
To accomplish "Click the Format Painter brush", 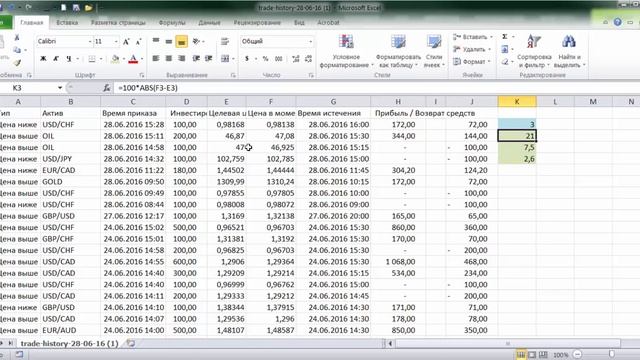I will click(x=17, y=63).
